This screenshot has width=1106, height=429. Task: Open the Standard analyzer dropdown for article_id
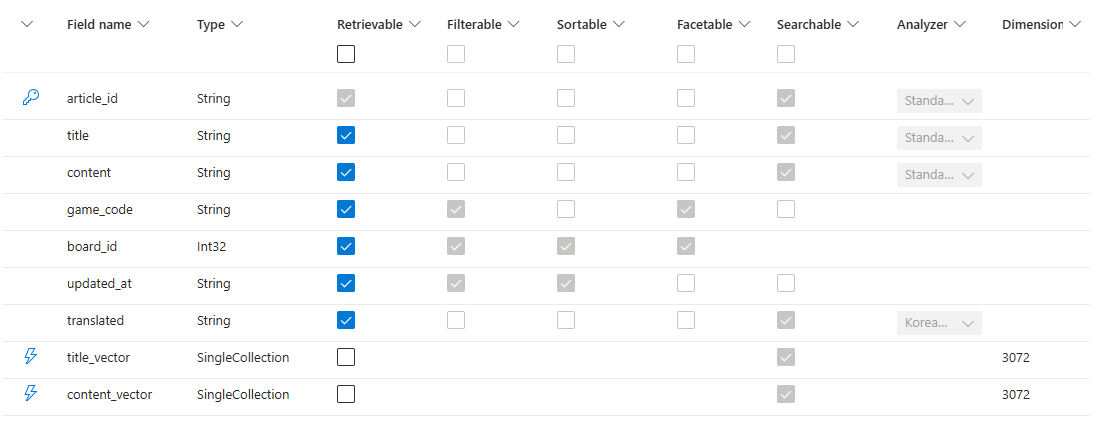[939, 101]
